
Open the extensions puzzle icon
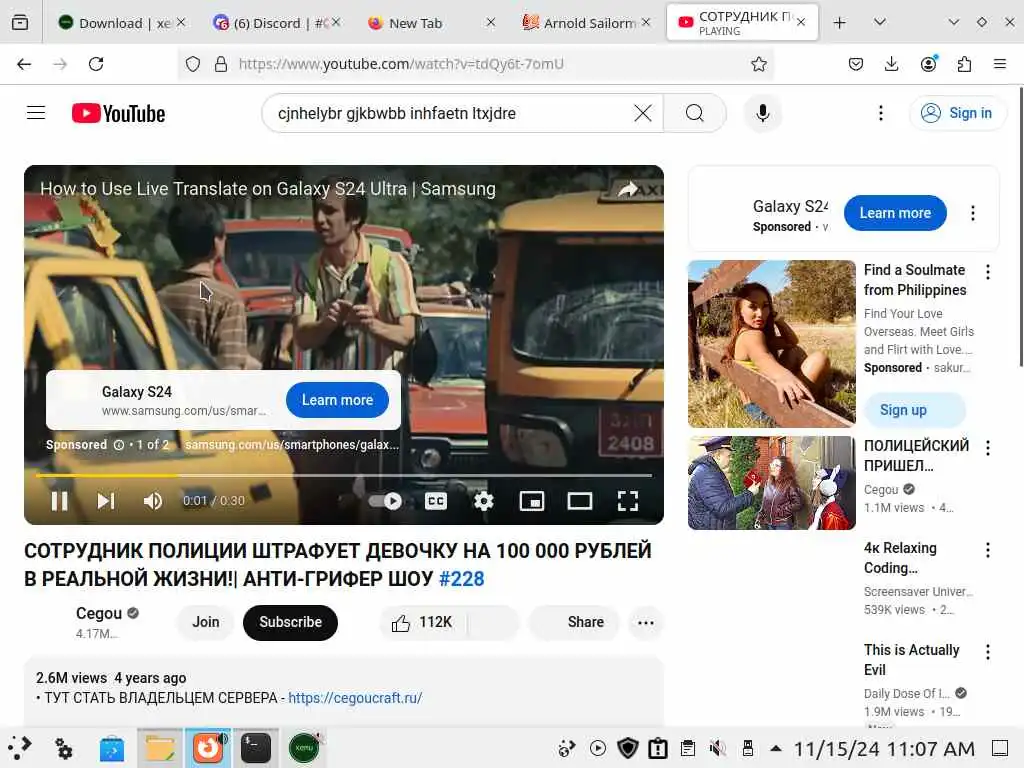coord(964,64)
